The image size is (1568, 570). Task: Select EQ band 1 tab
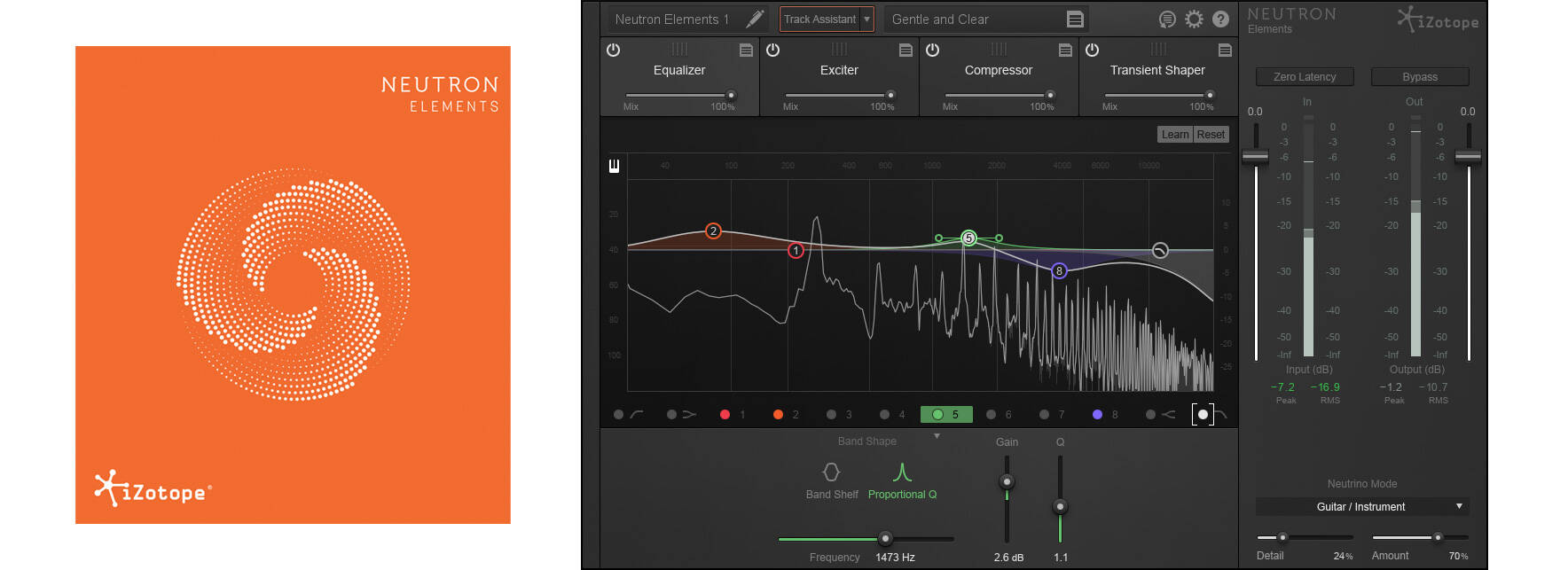coord(733,415)
